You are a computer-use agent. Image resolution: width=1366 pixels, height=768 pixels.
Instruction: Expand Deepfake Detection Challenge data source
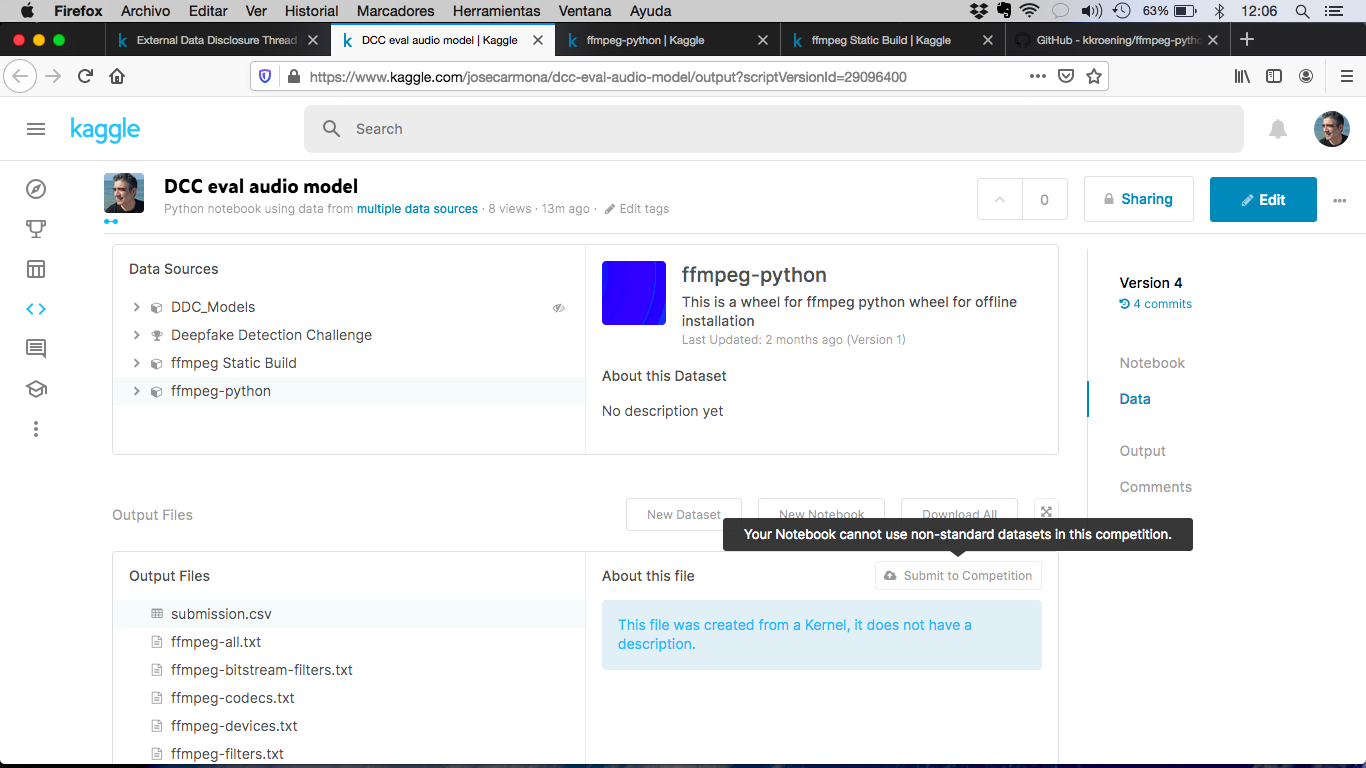[x=137, y=335]
